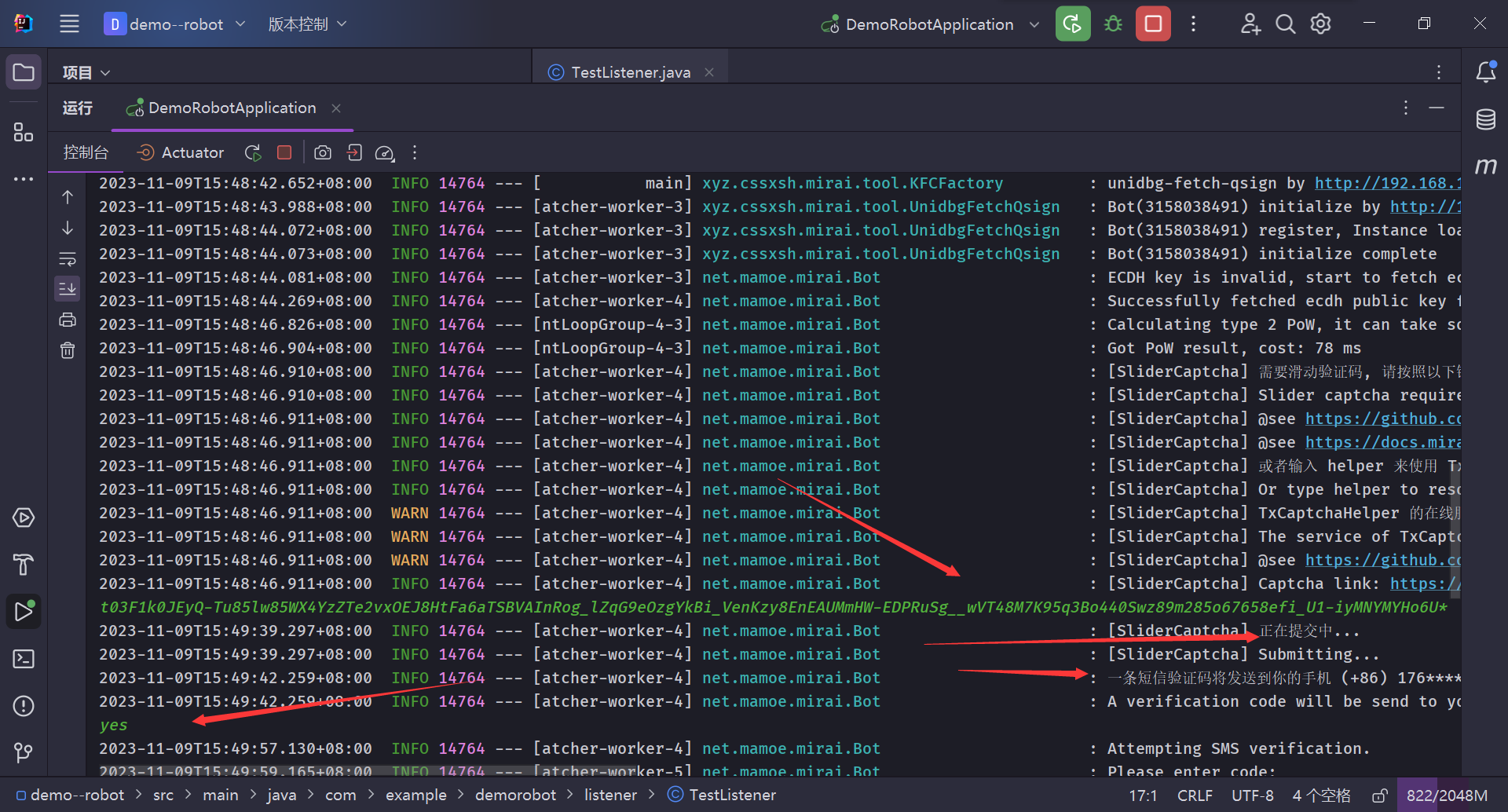
Task: Expand the demo--robot project dropdown
Action: pyautogui.click(x=175, y=24)
